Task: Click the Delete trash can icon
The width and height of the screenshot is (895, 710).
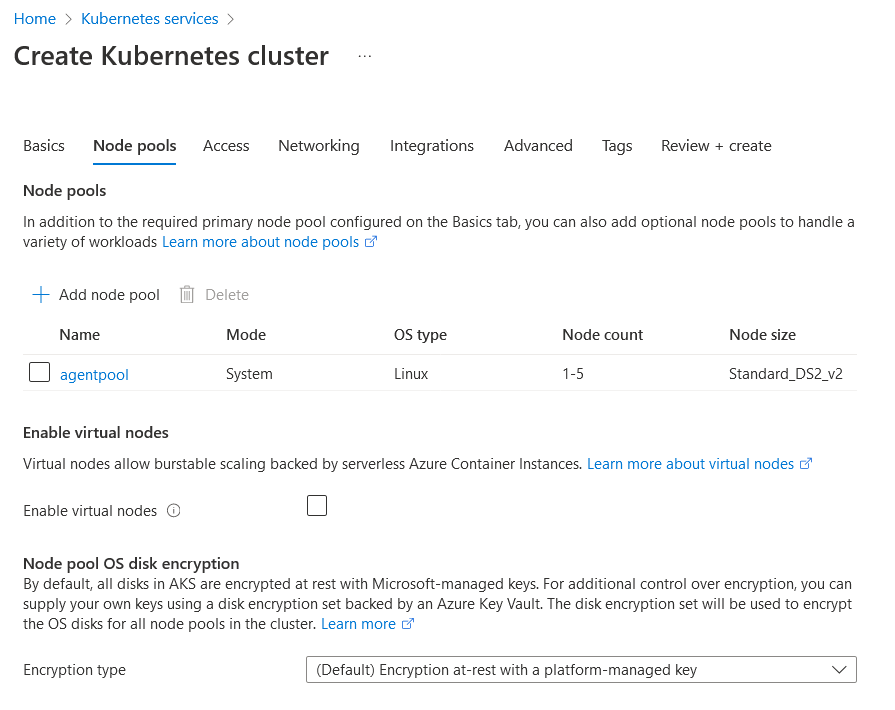Action: tap(186, 294)
